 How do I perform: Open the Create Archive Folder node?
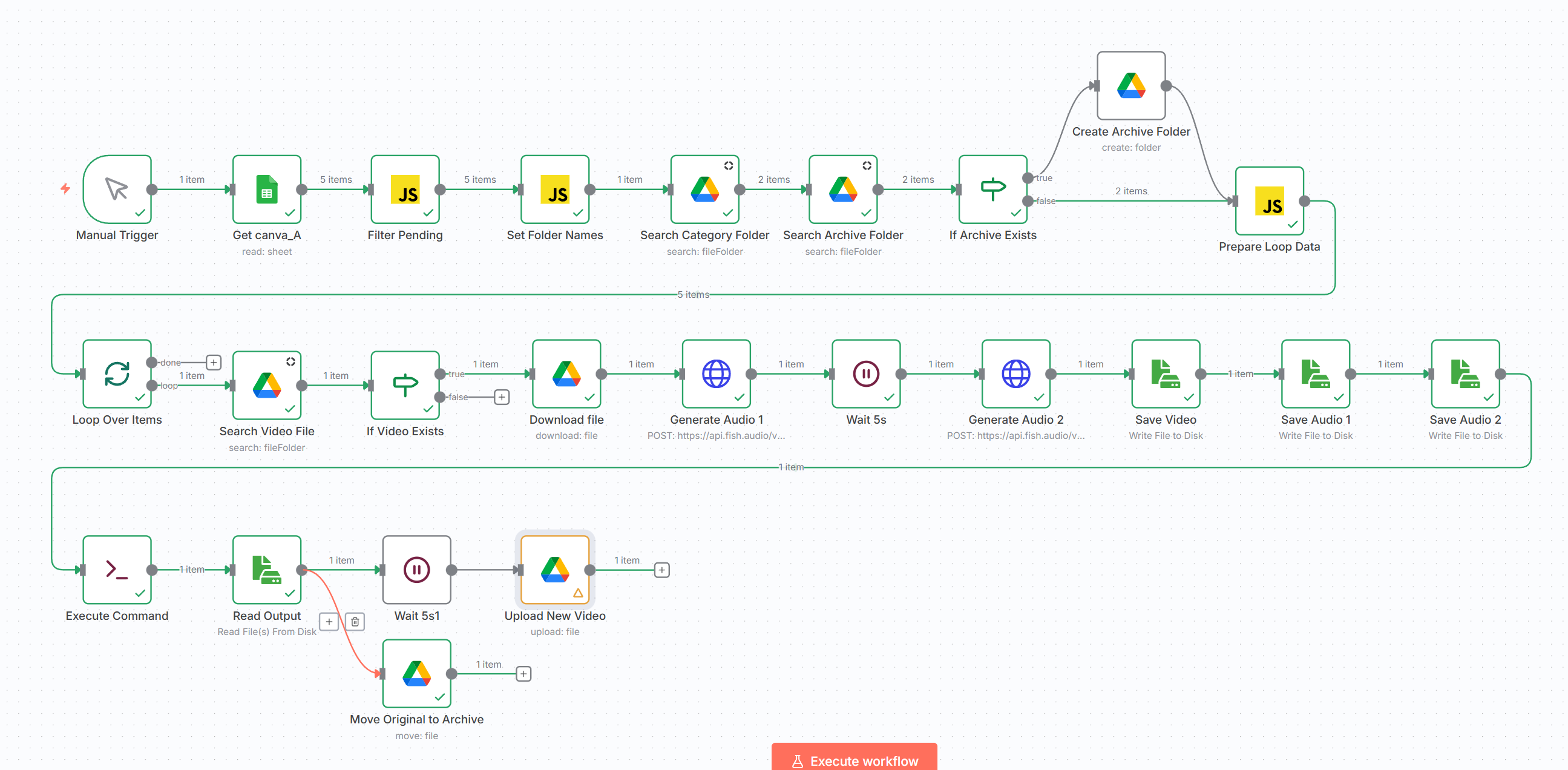(1131, 85)
